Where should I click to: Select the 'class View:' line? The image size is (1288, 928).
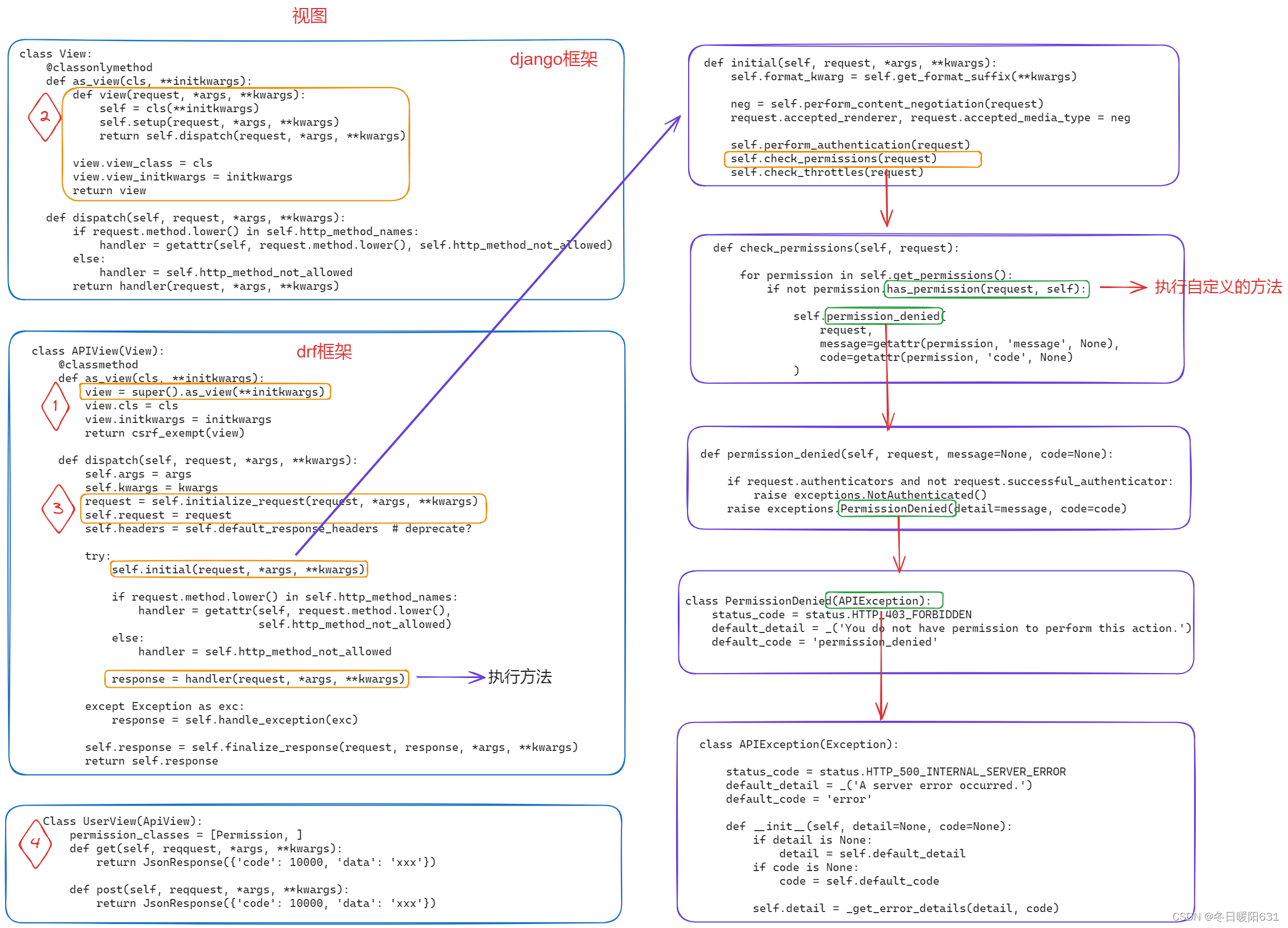click(55, 54)
